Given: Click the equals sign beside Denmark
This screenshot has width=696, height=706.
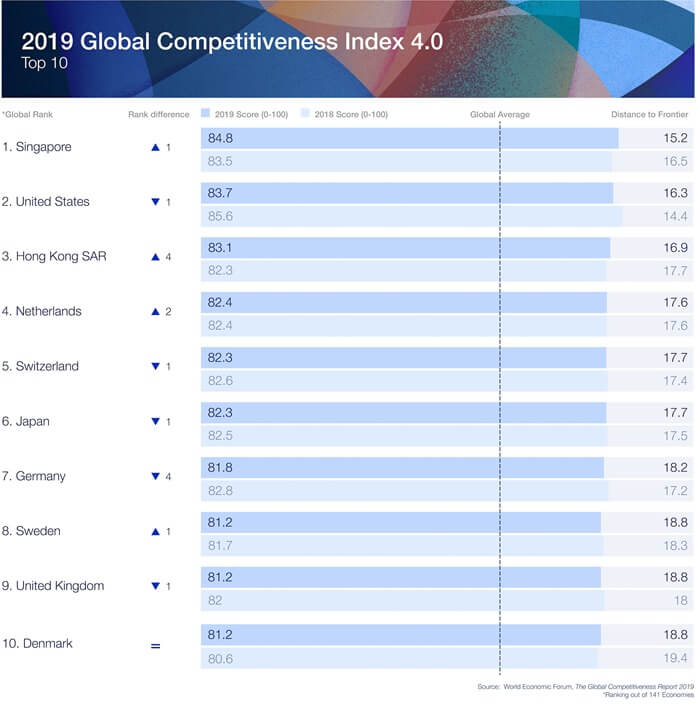Looking at the screenshot, I should click(x=155, y=646).
